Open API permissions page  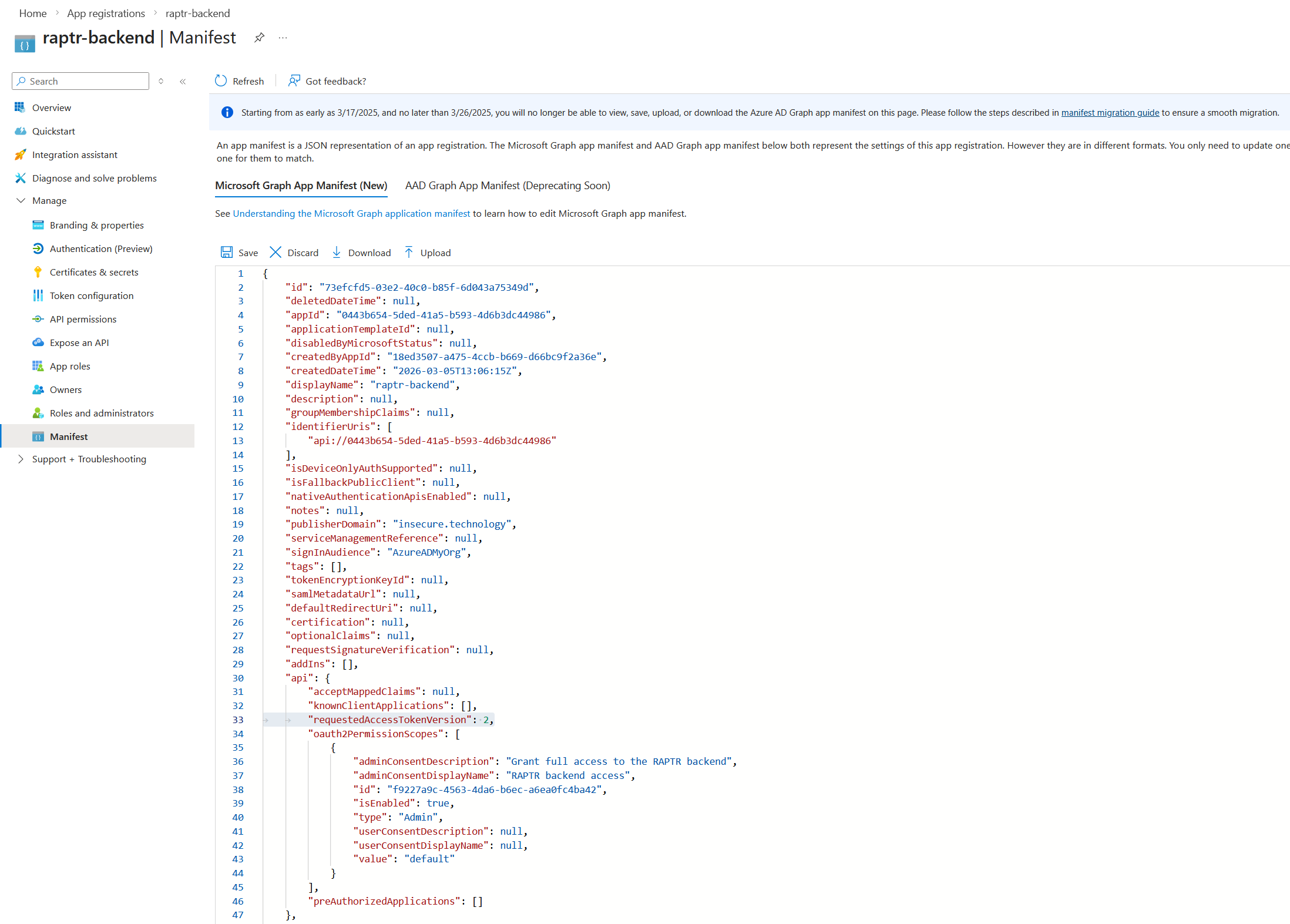coord(83,319)
